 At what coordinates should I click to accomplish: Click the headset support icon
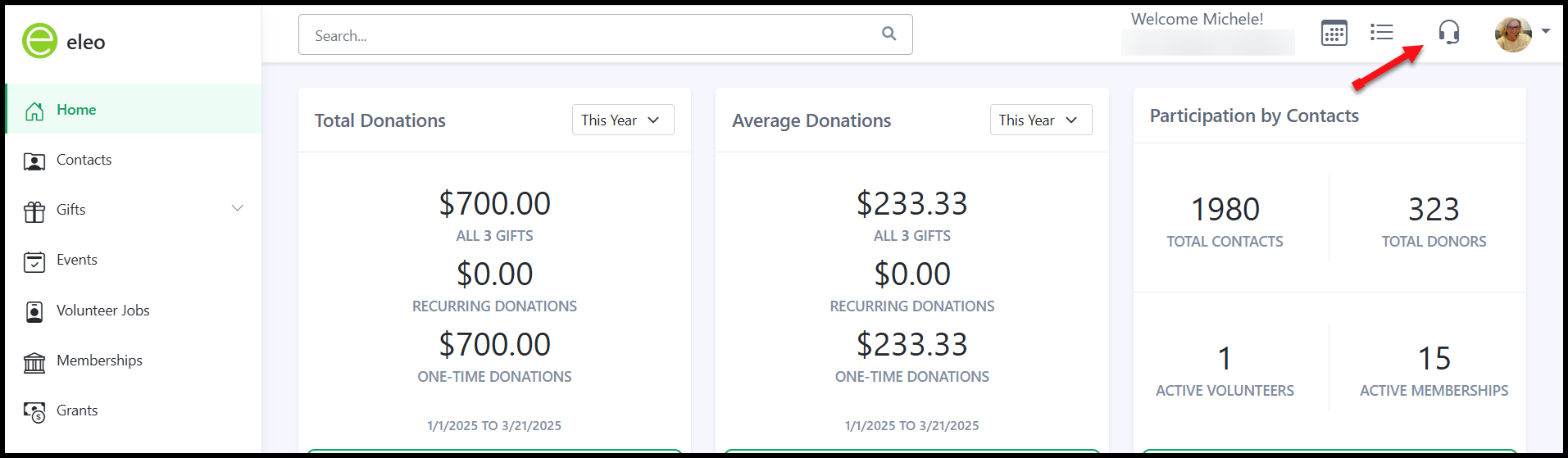tap(1448, 33)
